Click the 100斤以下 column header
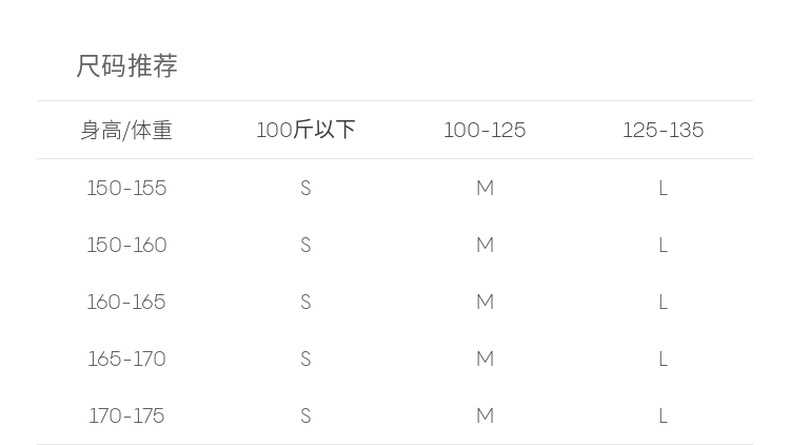 (306, 130)
